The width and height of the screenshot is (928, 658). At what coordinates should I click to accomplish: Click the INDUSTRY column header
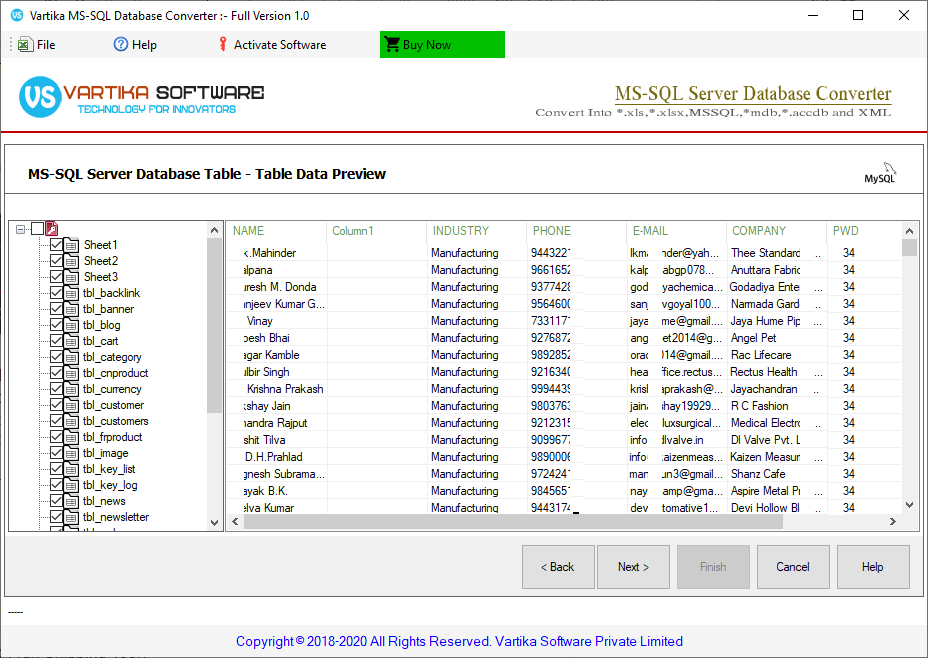pos(476,231)
